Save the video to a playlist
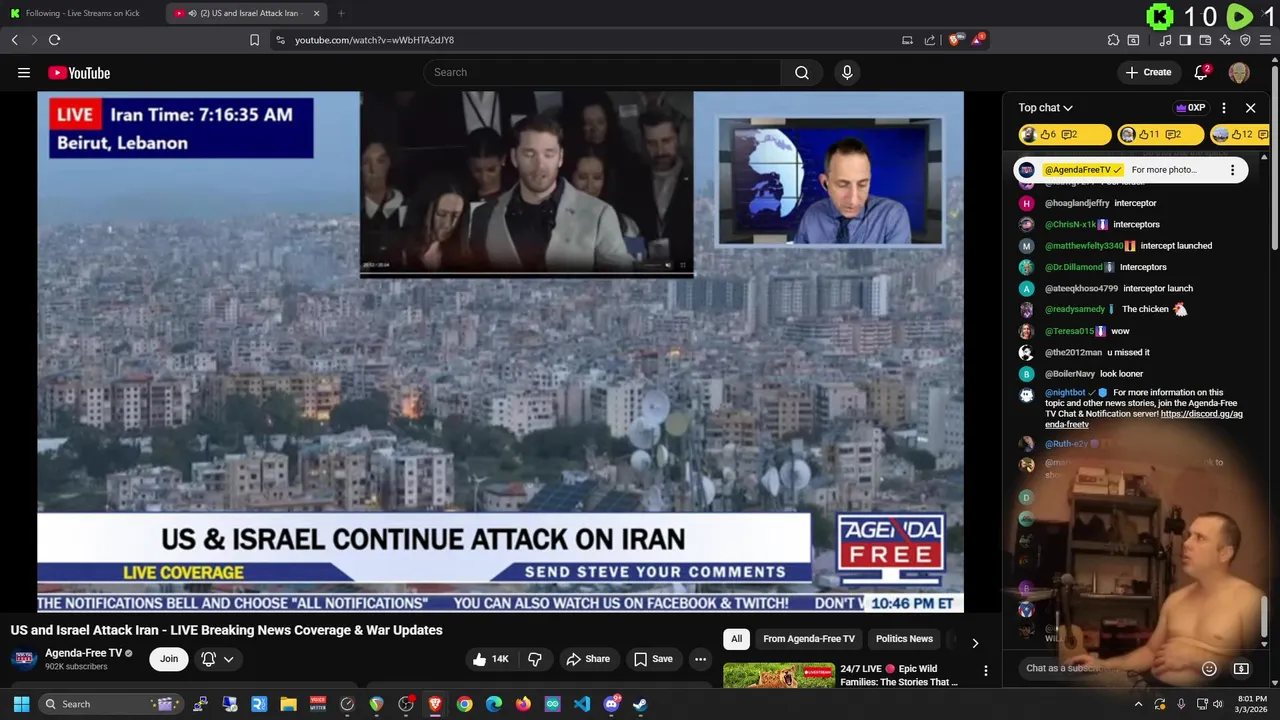The height and width of the screenshot is (720, 1280). [x=653, y=659]
